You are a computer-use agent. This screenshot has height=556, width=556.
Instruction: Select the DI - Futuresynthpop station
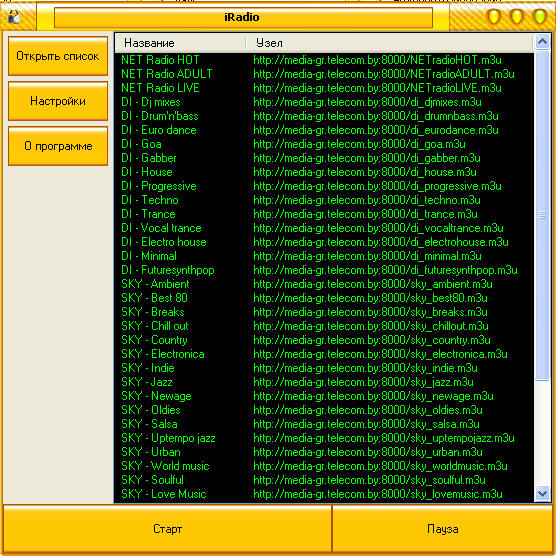click(x=168, y=270)
